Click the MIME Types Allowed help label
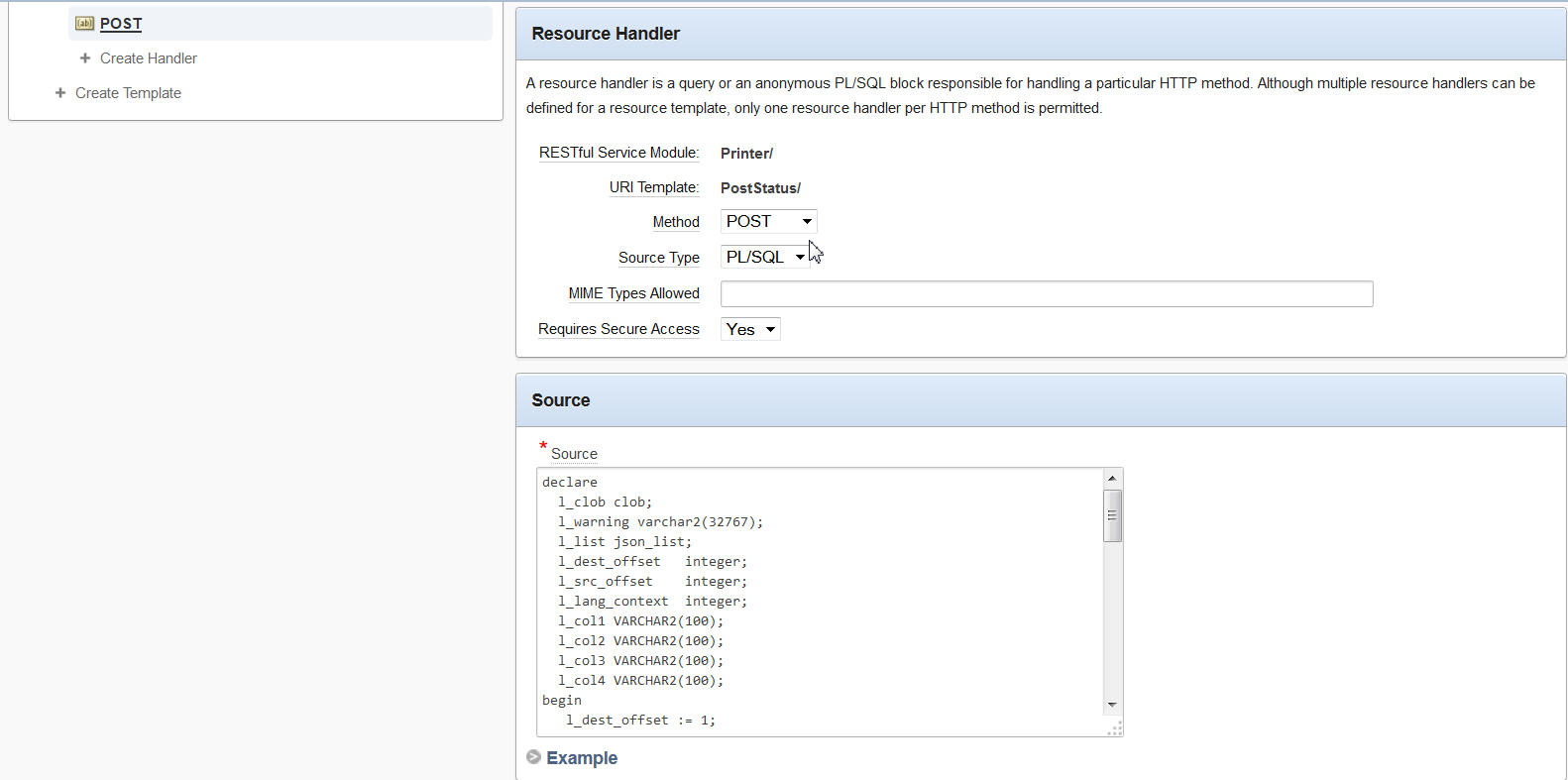The image size is (1568, 780). coord(633,293)
